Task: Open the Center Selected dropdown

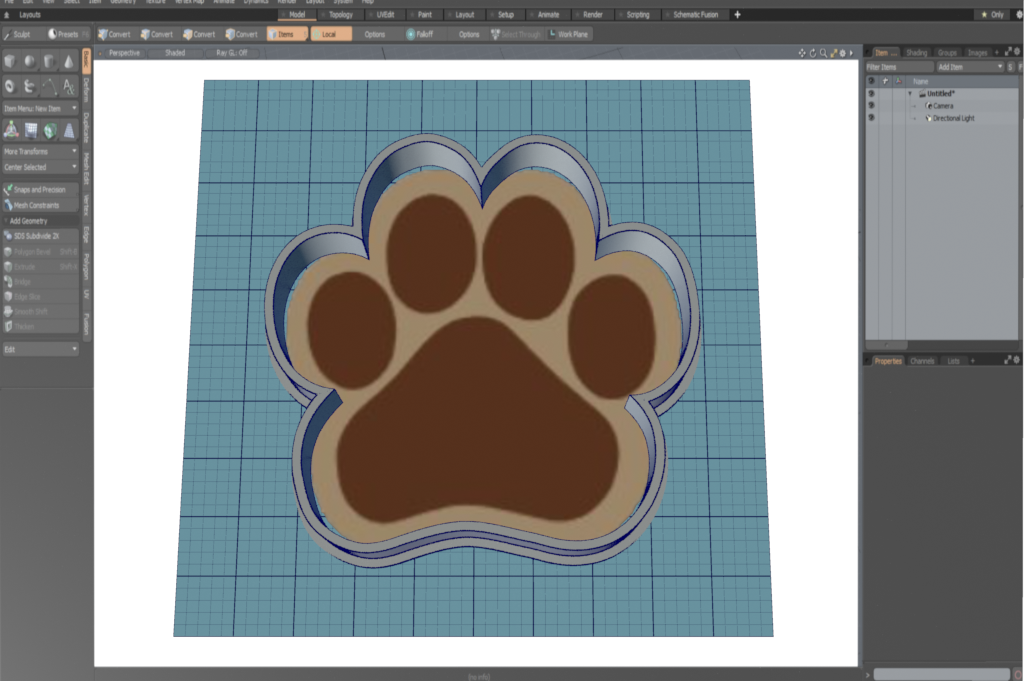Action: point(40,167)
